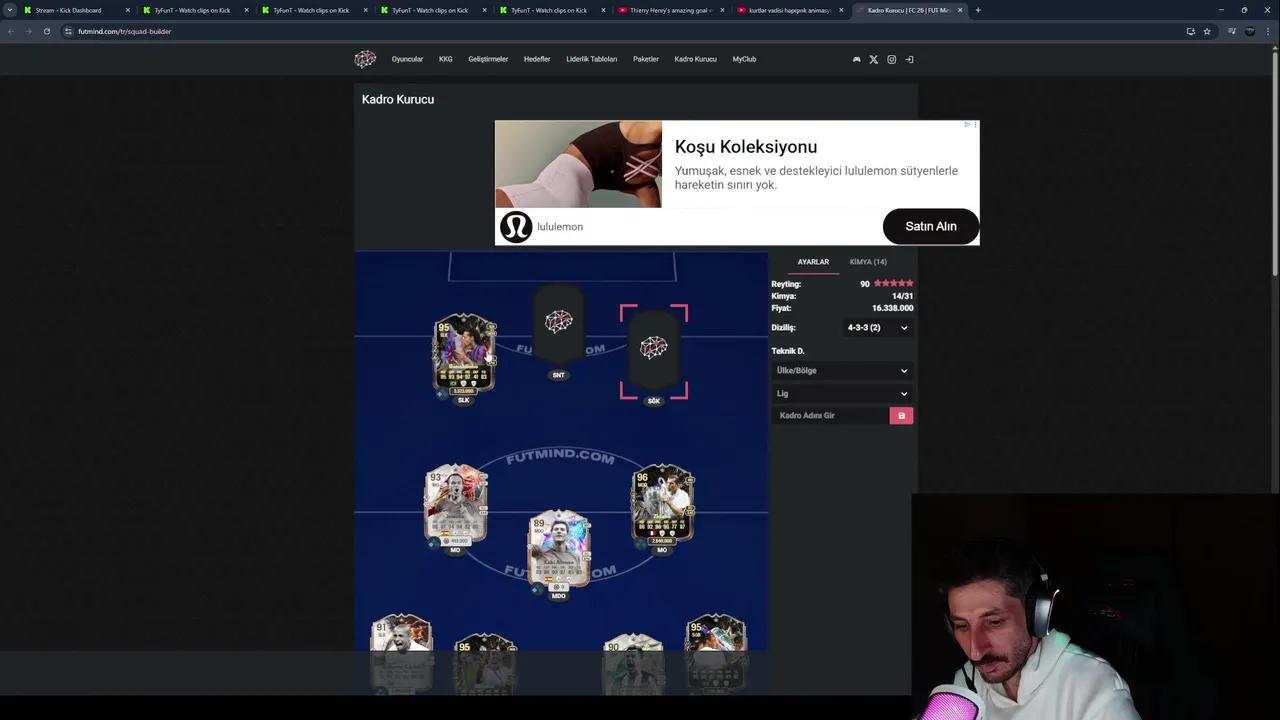The width and height of the screenshot is (1280, 720).
Task: Expand the Ülke/Bölge dropdown
Action: 842,371
